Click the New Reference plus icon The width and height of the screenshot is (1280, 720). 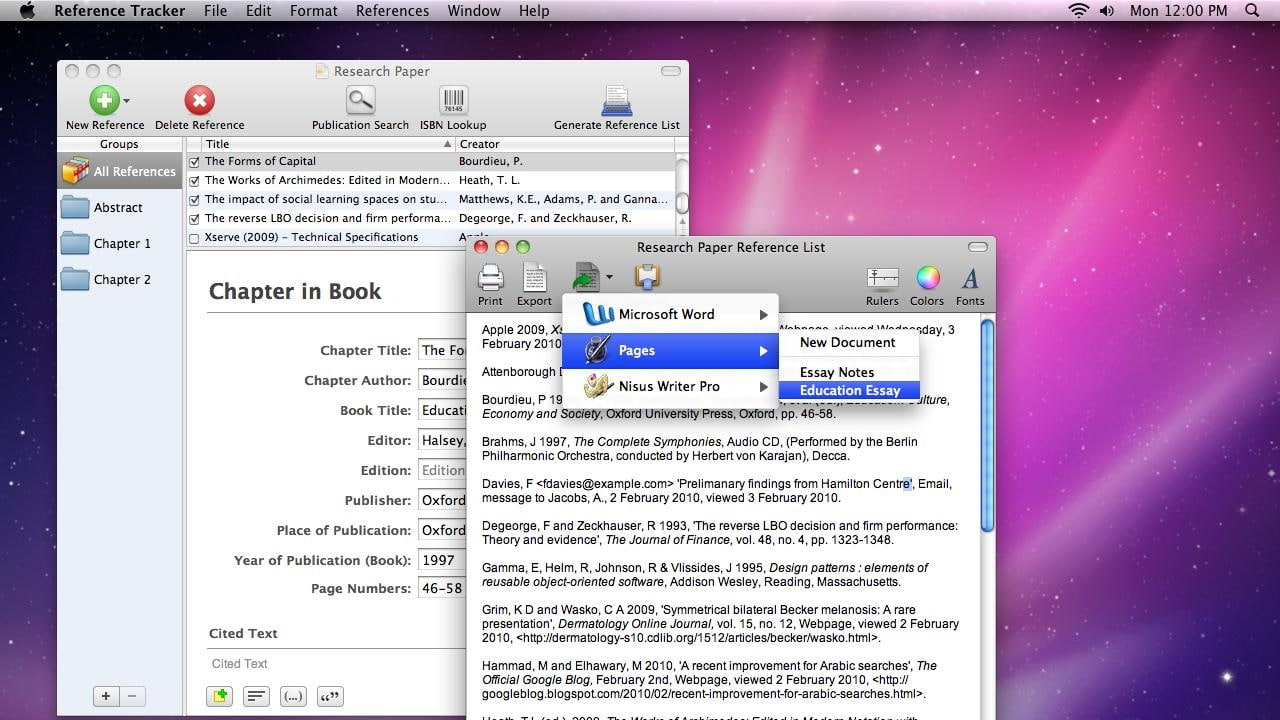104,100
